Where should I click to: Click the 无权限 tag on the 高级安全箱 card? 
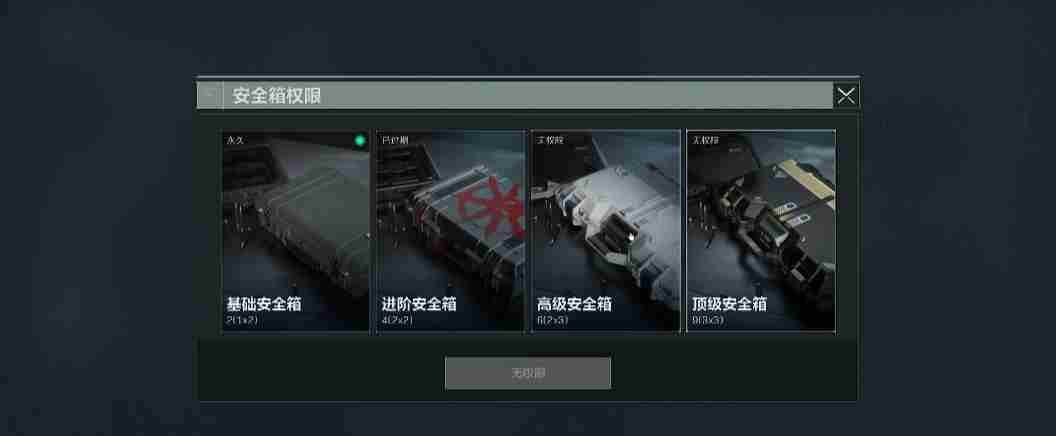(550, 140)
